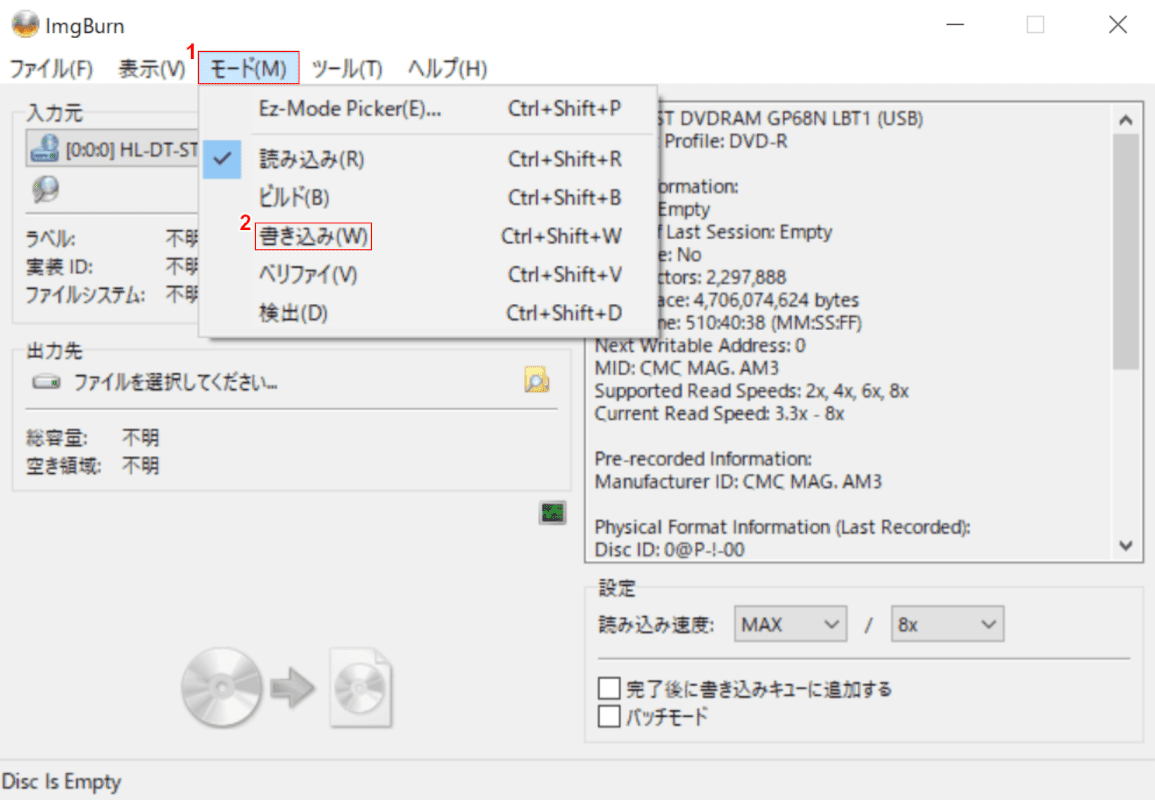The image size is (1155, 800).
Task: Open the log window icon
Action: click(552, 513)
